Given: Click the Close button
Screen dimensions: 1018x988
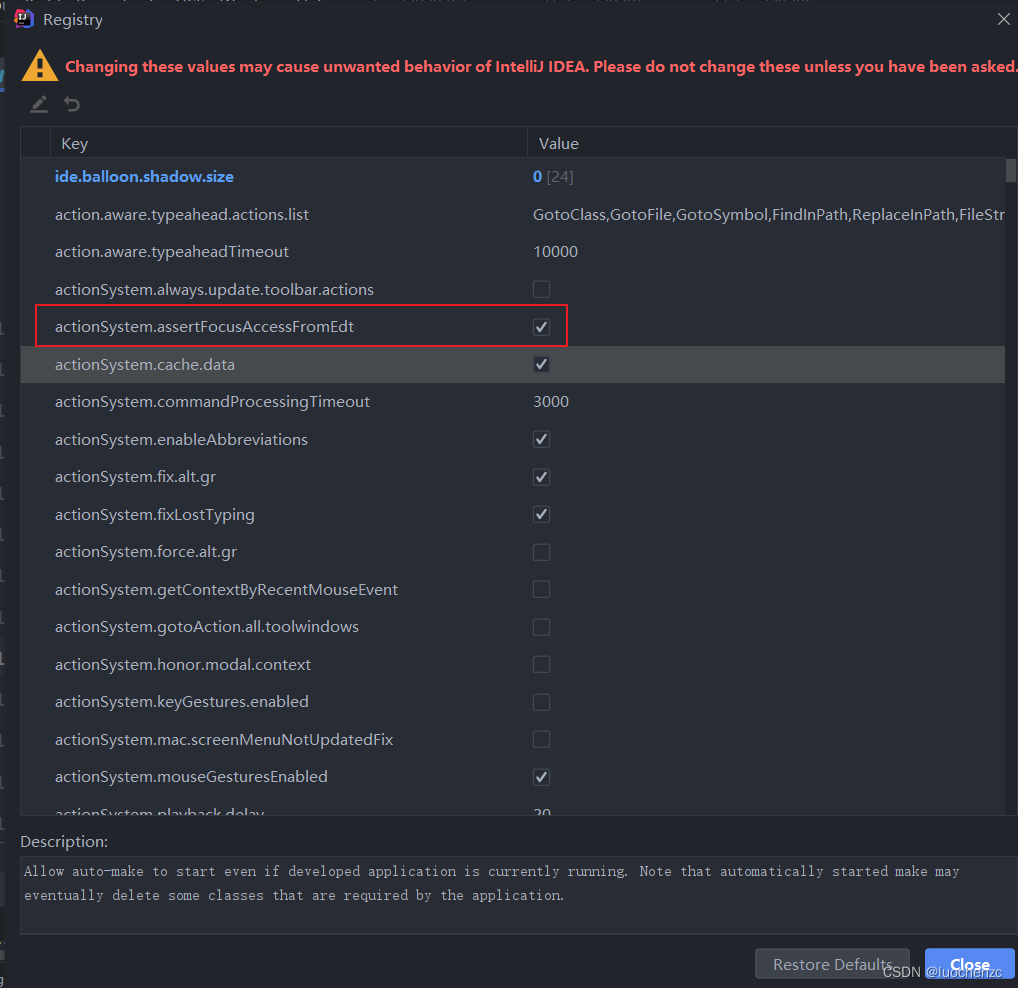Looking at the screenshot, I should 968,964.
